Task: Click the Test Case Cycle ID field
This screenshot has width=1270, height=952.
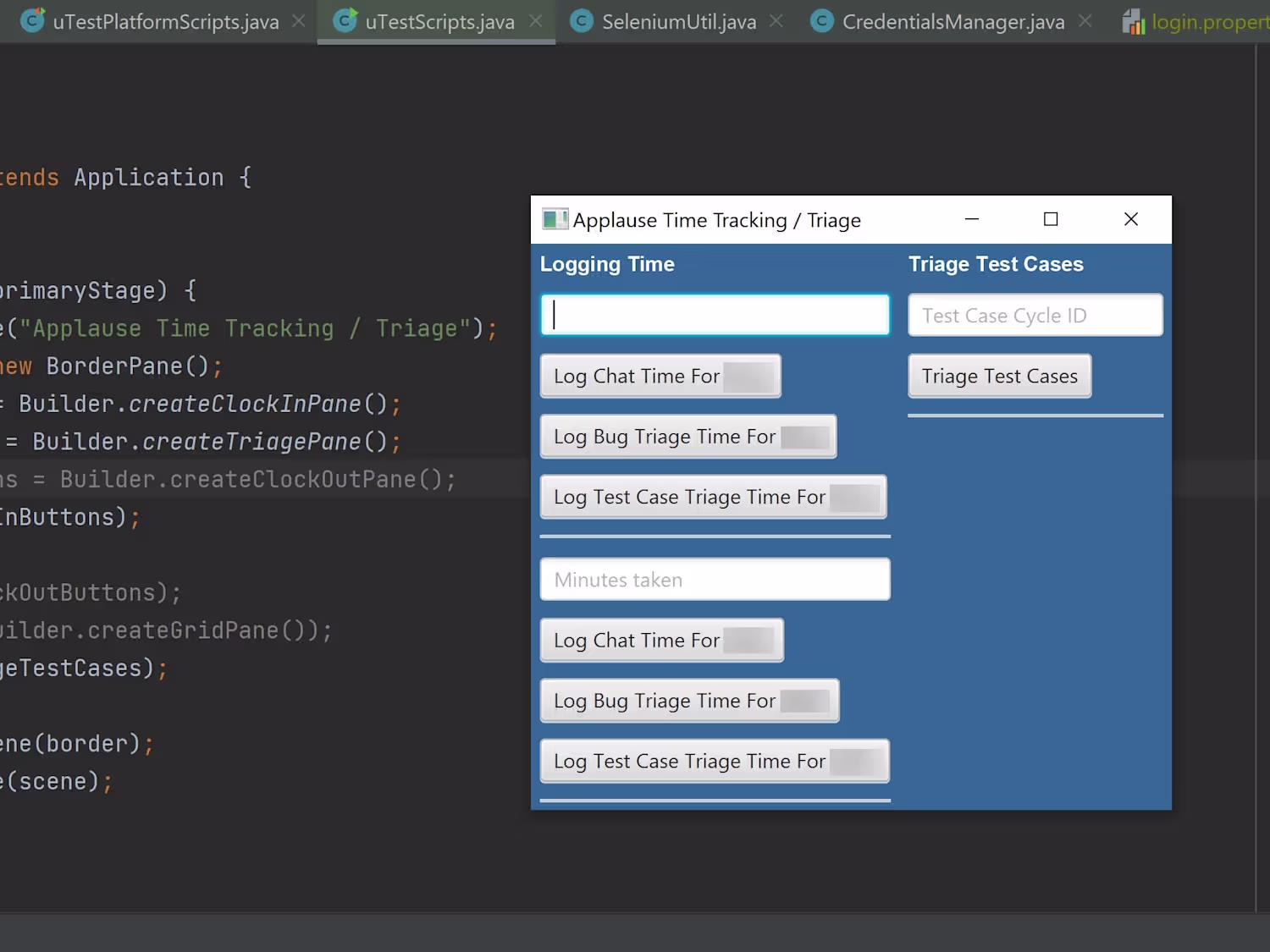Action: pyautogui.click(x=1035, y=315)
